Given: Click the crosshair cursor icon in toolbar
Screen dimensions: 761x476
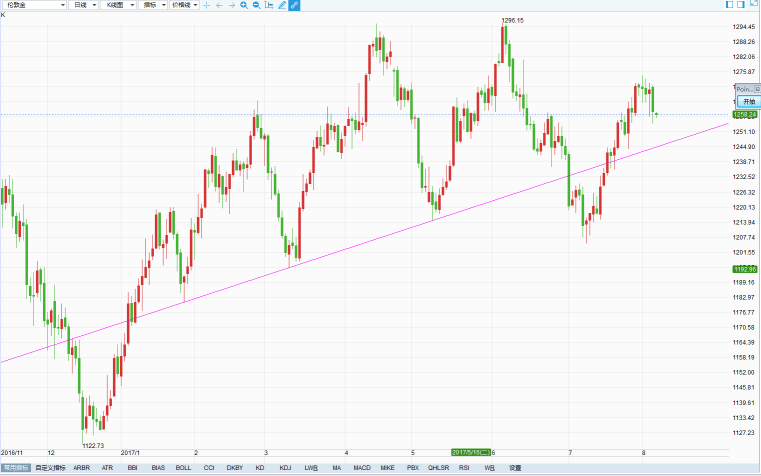Looking at the screenshot, I should [x=207, y=5].
